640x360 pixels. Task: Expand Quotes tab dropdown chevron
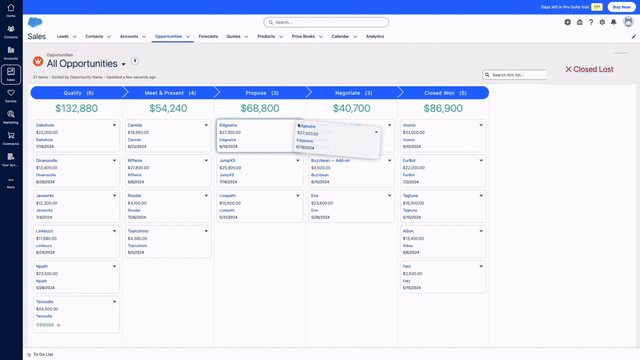(x=247, y=37)
